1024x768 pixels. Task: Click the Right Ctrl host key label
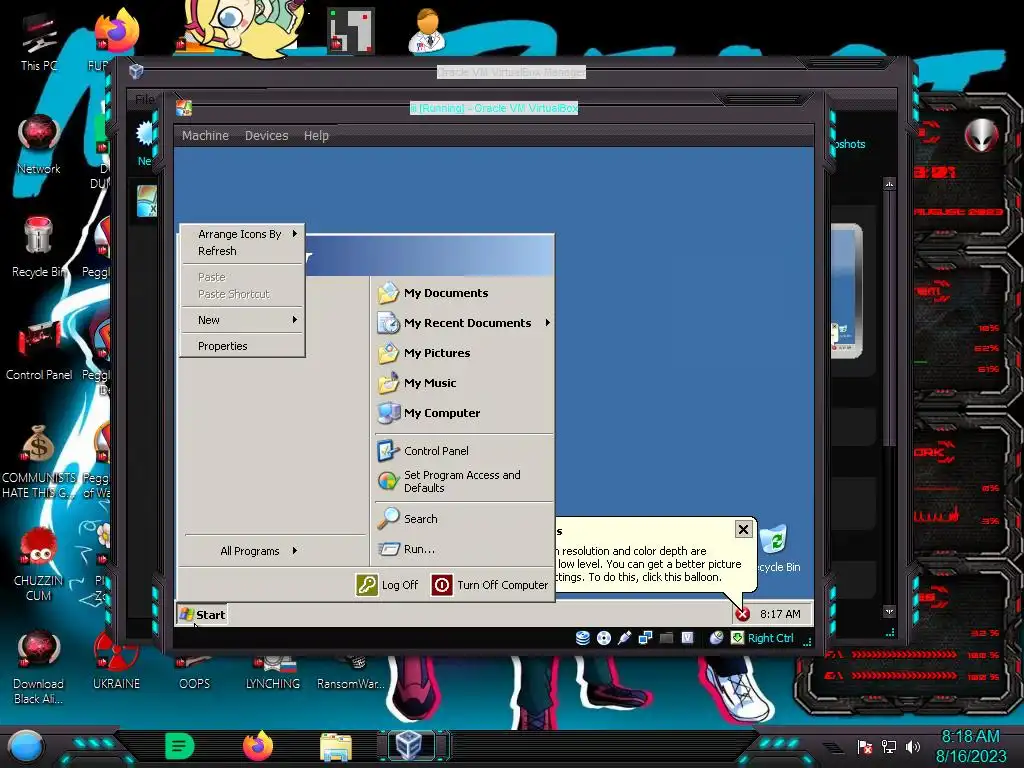coord(771,638)
